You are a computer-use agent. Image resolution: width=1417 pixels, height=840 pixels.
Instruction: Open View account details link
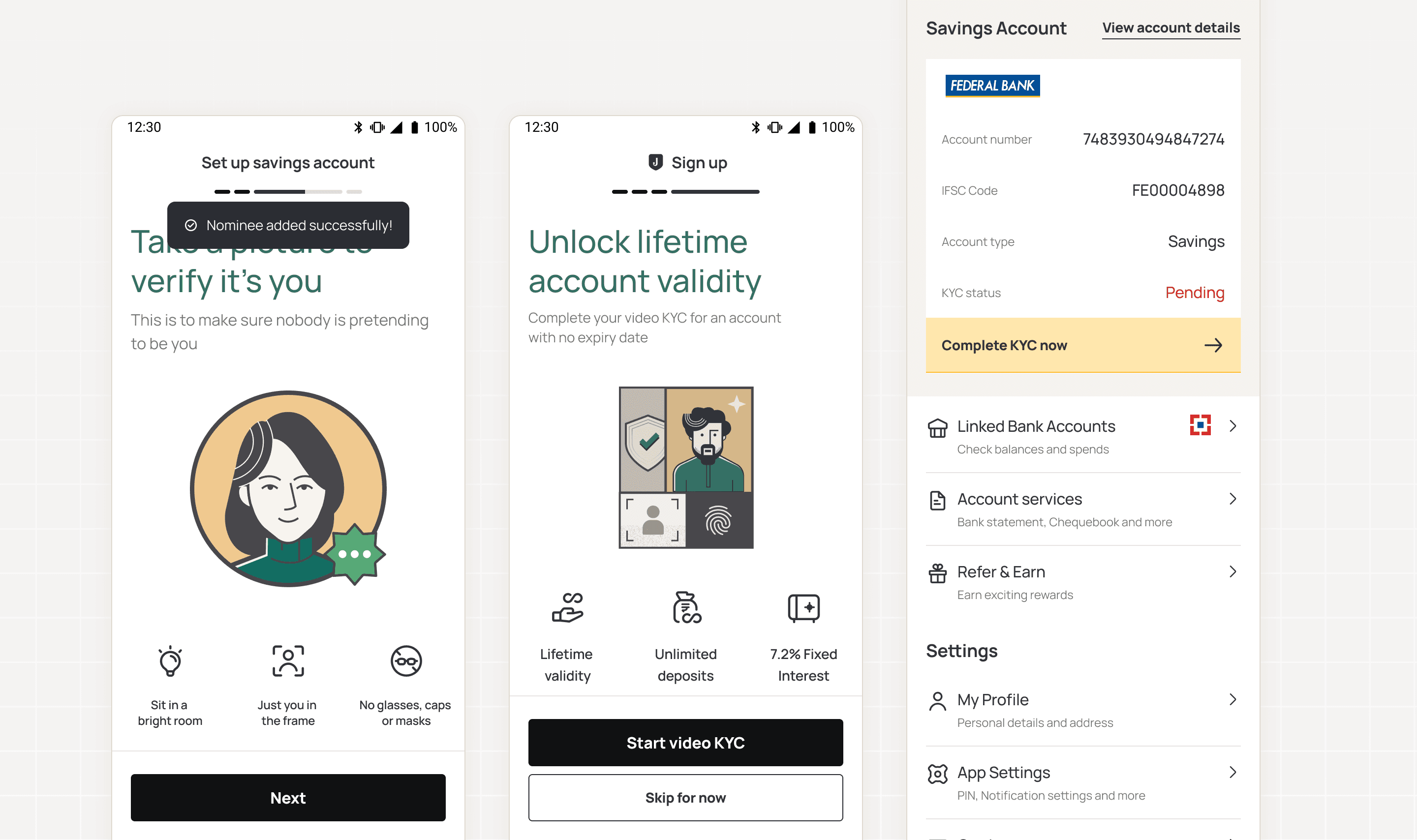(1171, 28)
